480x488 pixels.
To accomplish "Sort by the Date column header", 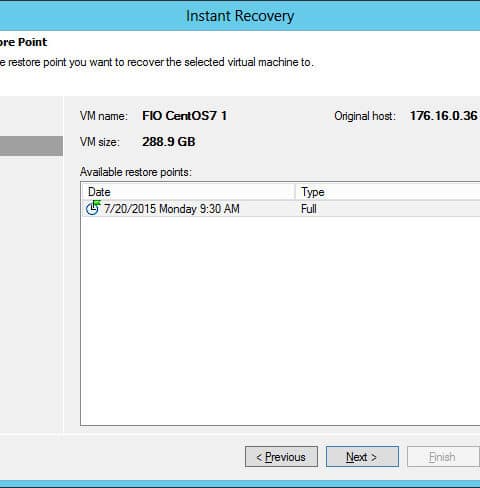I will tap(188, 192).
